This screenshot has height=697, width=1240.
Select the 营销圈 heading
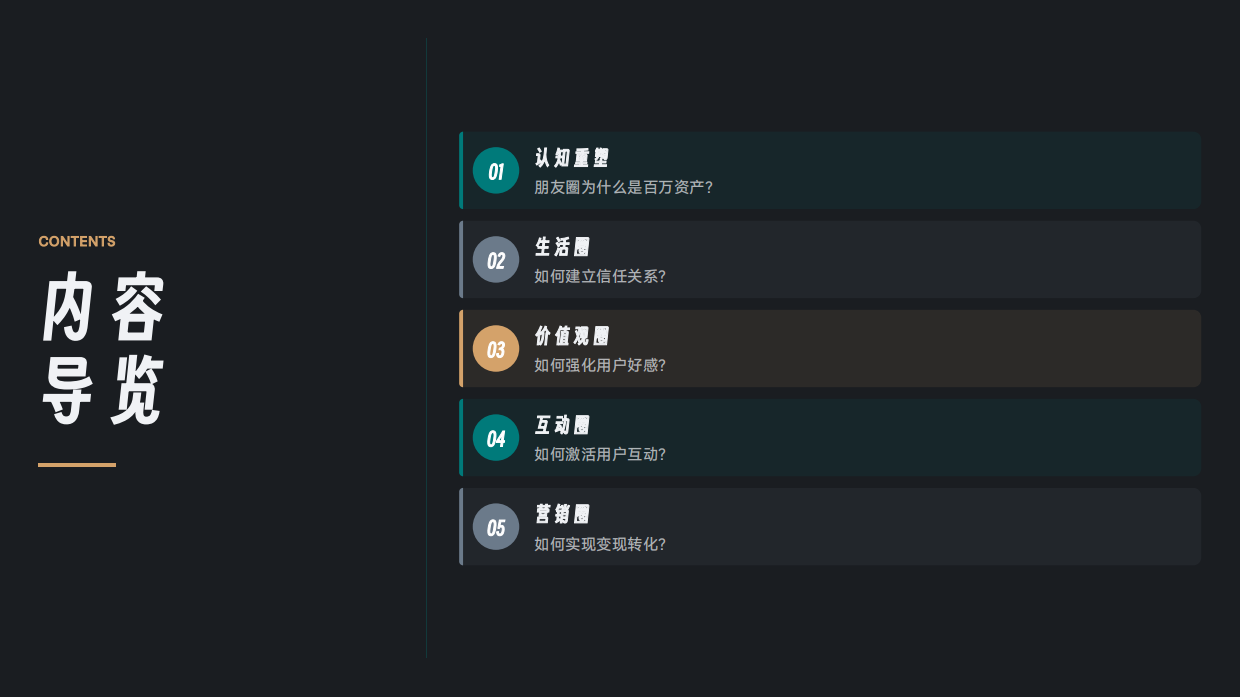(x=562, y=514)
